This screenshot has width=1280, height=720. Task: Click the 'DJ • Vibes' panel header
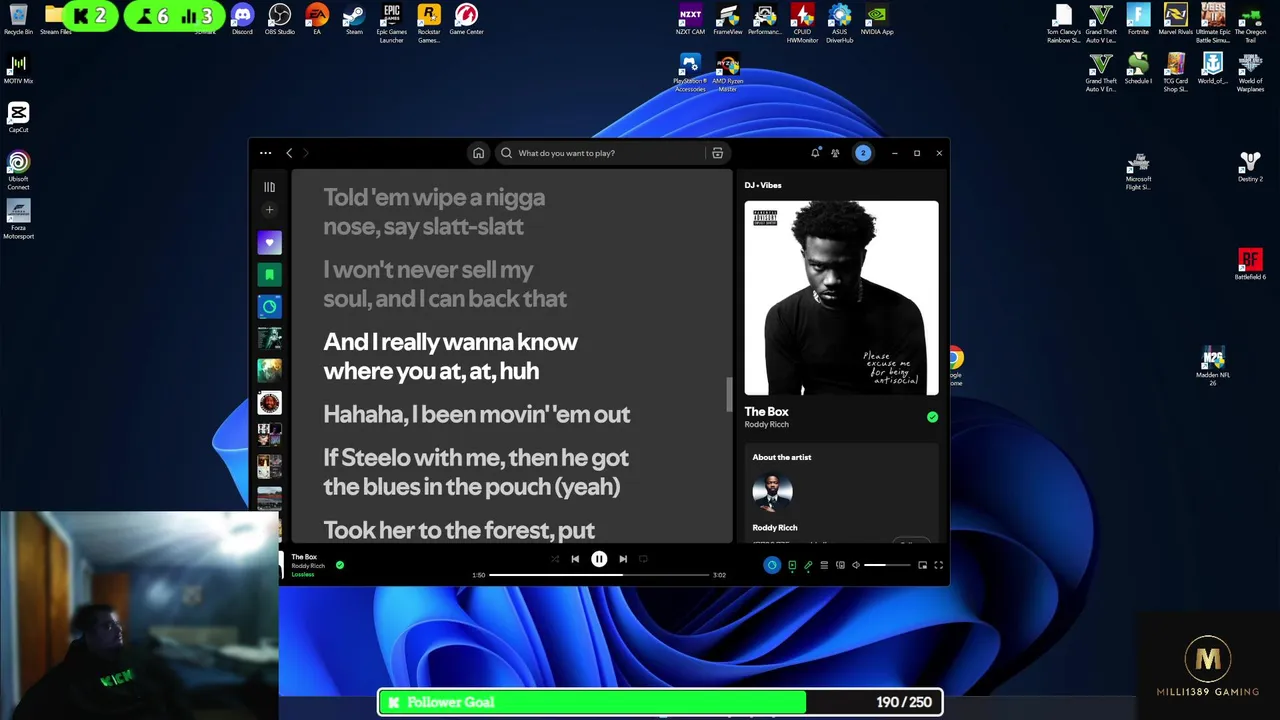[x=763, y=185]
